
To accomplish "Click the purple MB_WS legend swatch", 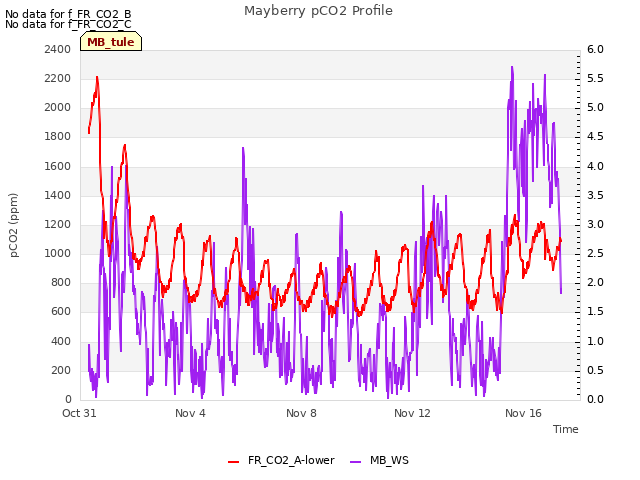I will (356, 462).
